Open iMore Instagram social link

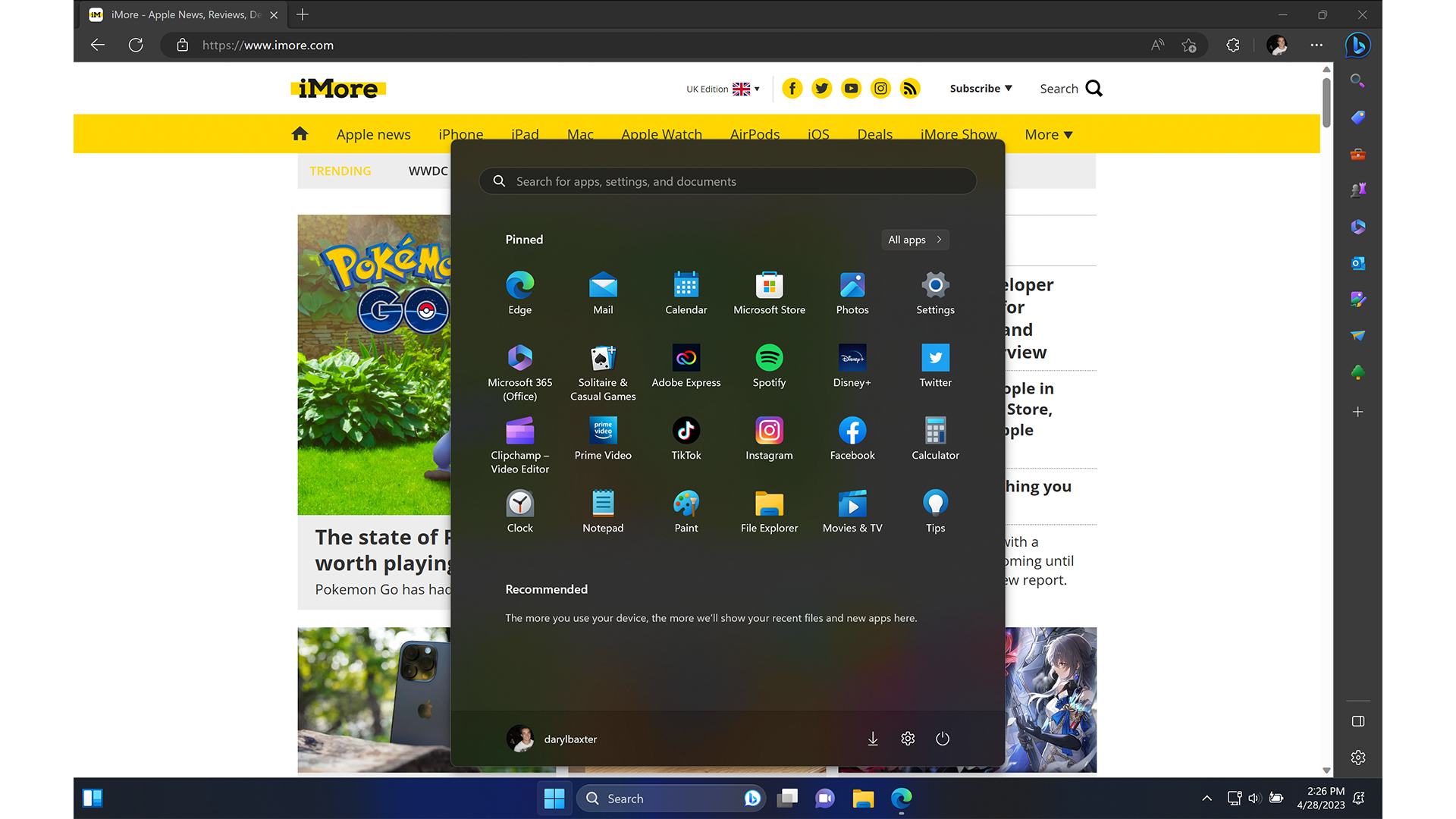click(x=880, y=89)
